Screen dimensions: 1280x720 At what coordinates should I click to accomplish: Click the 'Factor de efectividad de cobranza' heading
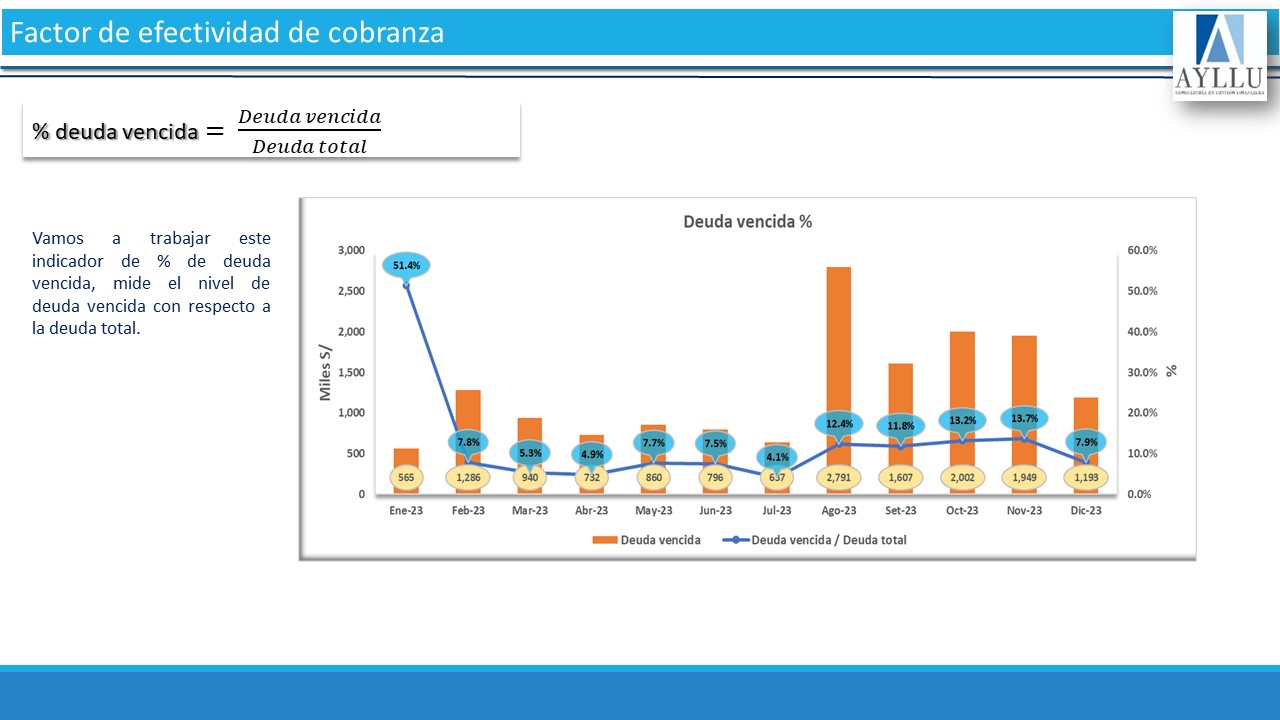(x=227, y=33)
